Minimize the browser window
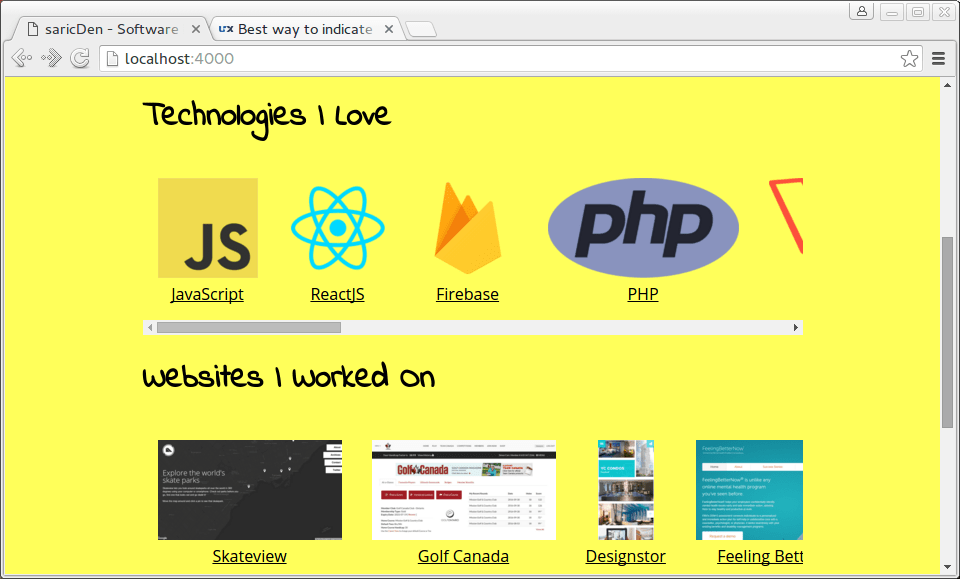 pos(892,12)
